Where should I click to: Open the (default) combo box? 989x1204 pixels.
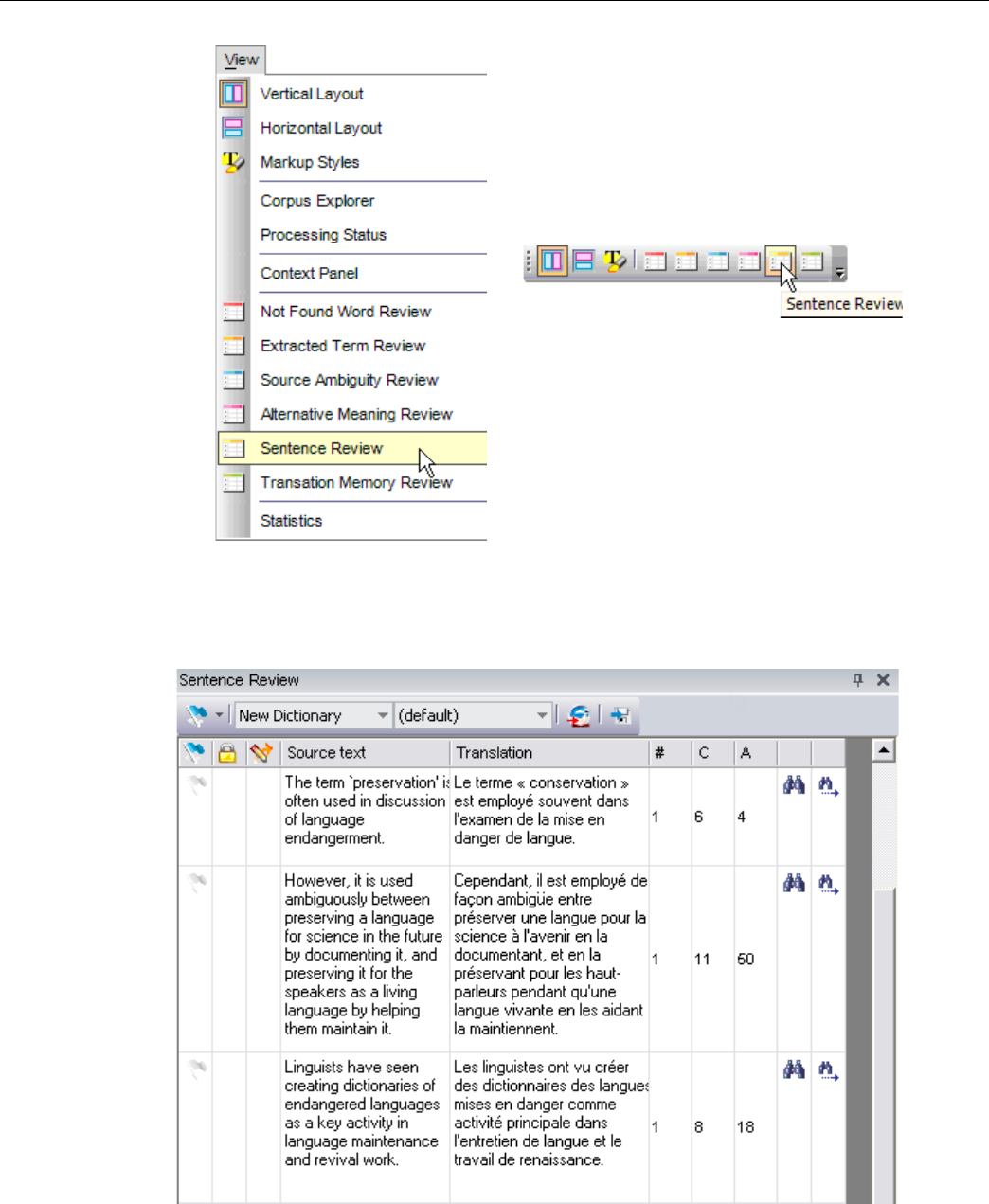point(474,715)
